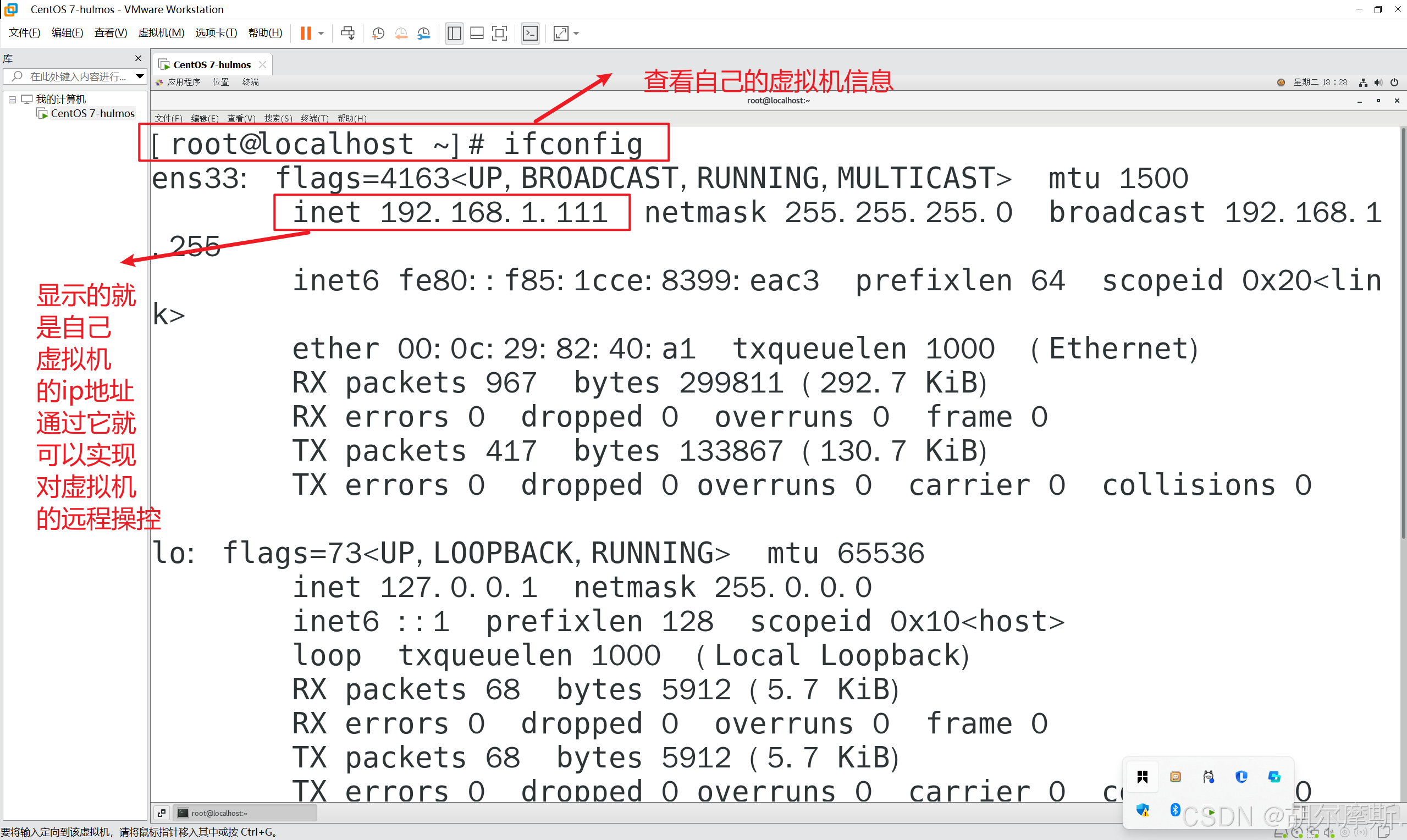This screenshot has height=840, width=1407.
Task: Toggle the thumbnail bar view
Action: coord(477,34)
